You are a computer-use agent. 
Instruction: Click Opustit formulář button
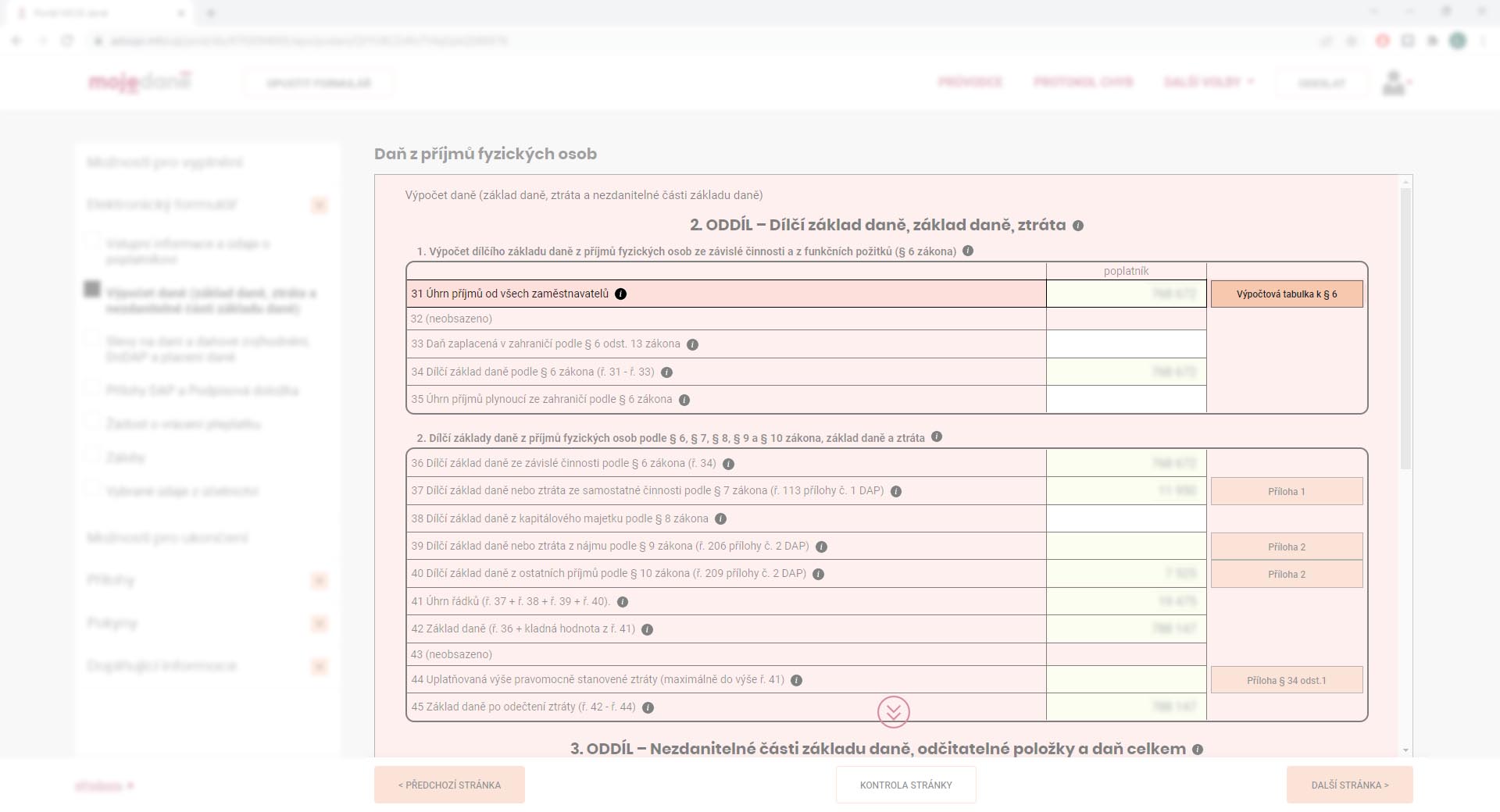coord(318,83)
